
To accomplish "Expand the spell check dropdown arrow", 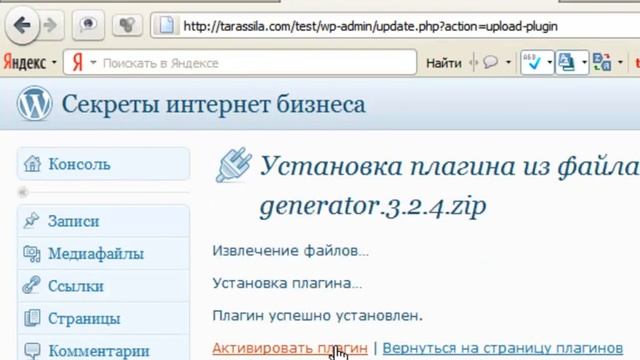I will [549, 62].
